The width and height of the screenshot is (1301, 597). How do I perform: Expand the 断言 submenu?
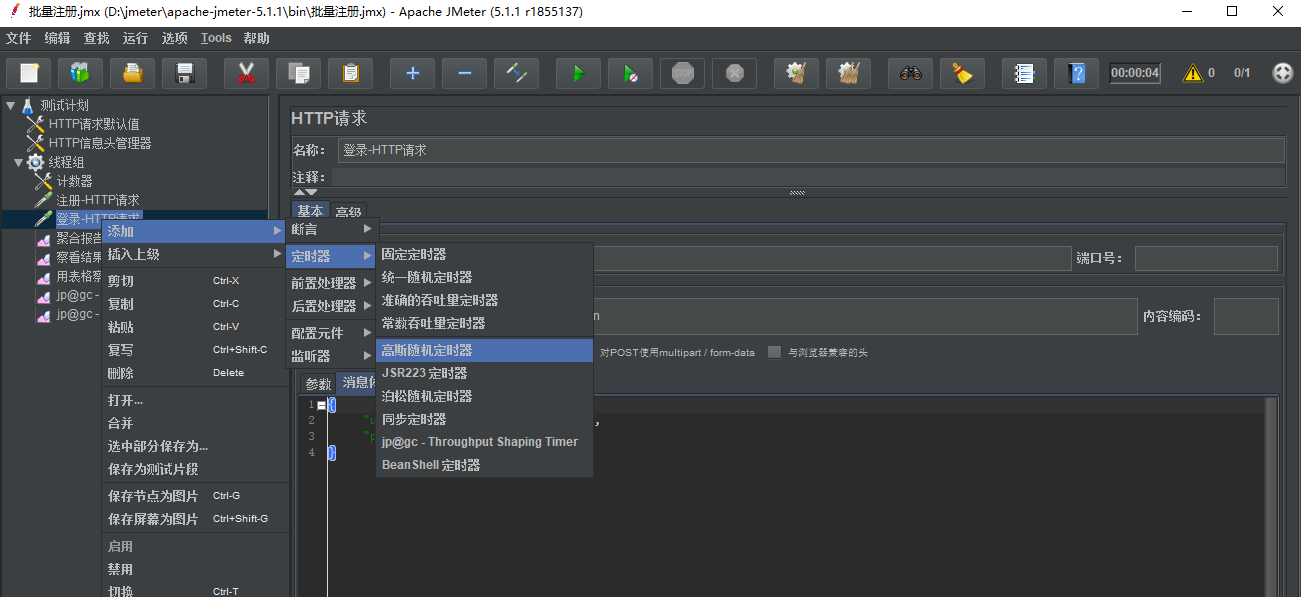[332, 230]
